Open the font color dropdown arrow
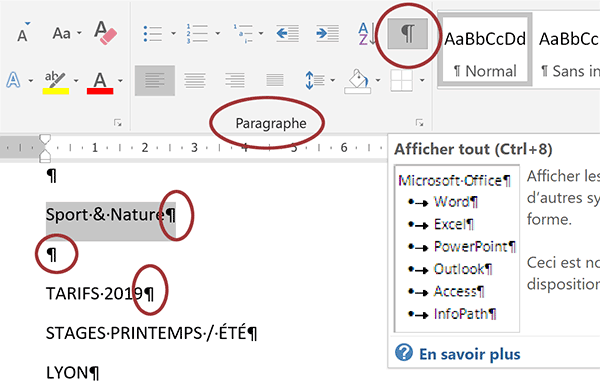The width and height of the screenshot is (600, 388). pyautogui.click(x=120, y=81)
